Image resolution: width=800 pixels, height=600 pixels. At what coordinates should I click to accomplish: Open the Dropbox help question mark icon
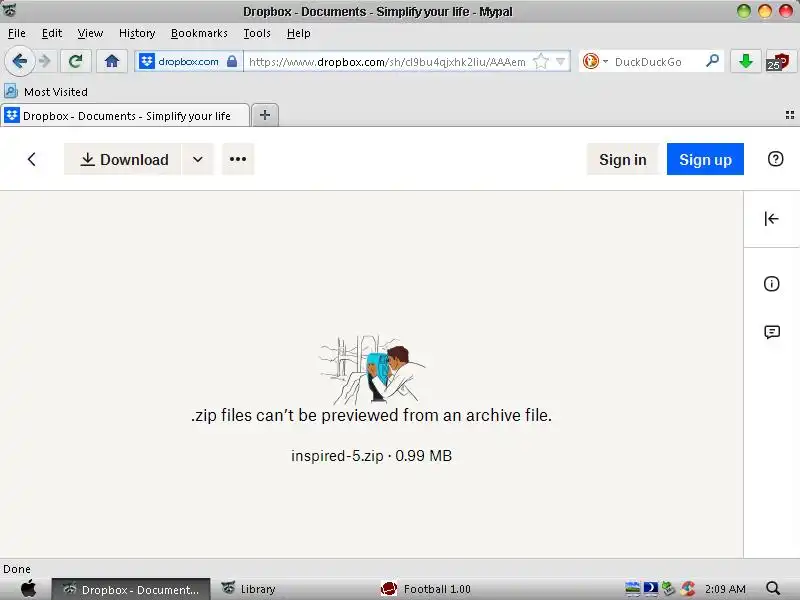point(776,159)
